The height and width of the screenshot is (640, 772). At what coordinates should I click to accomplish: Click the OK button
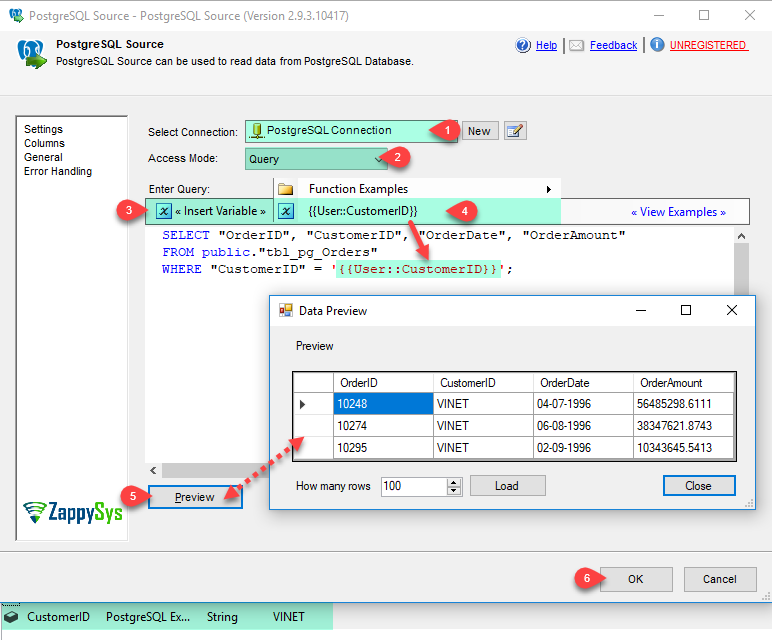coord(636,579)
